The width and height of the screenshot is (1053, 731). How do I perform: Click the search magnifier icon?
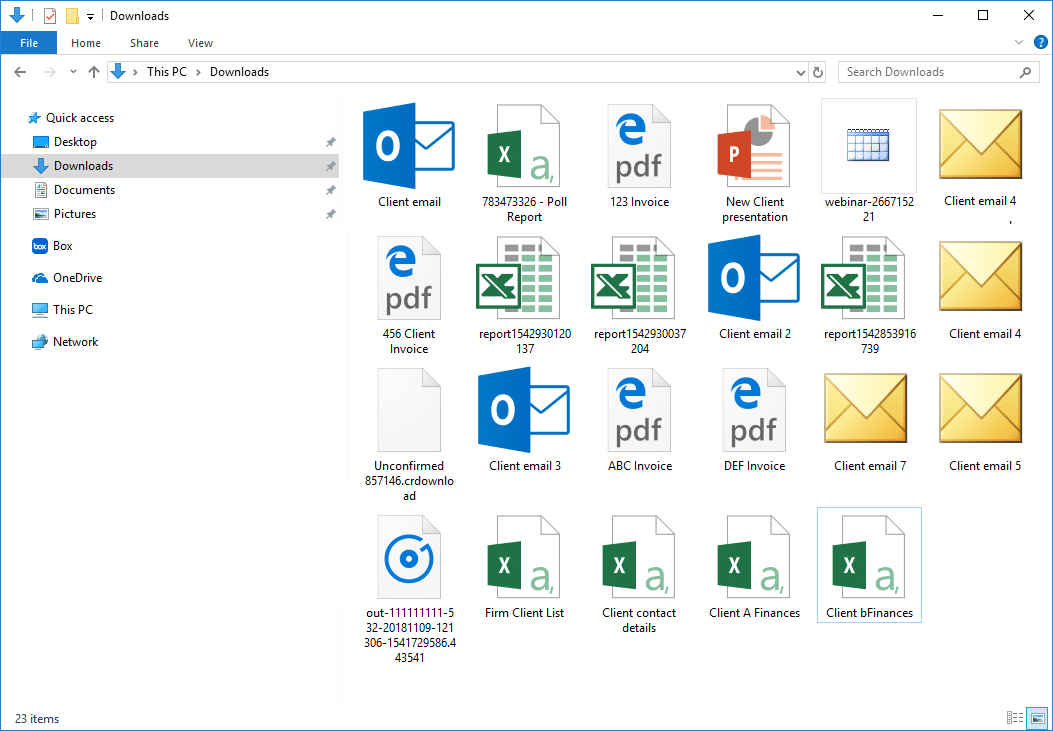pyautogui.click(x=1025, y=72)
